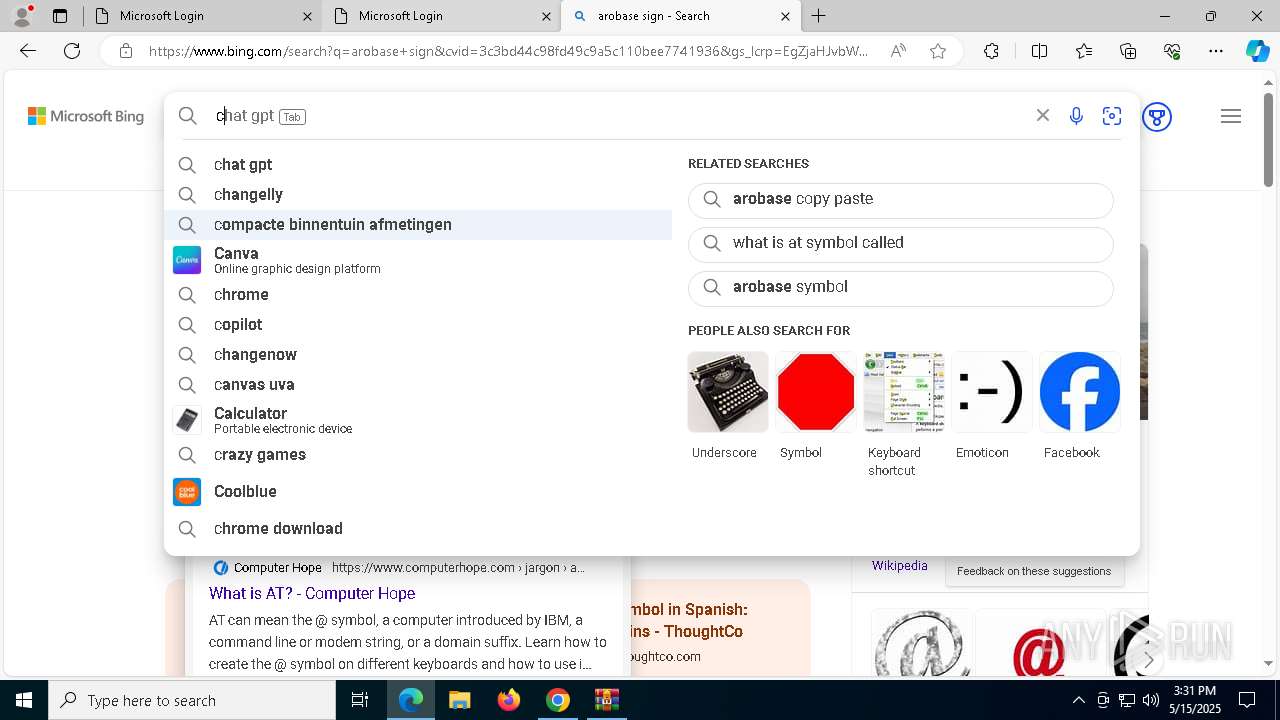Viewport: 1280px width, 720px height.
Task: Close the arobase sign - Search tab
Action: point(785,16)
